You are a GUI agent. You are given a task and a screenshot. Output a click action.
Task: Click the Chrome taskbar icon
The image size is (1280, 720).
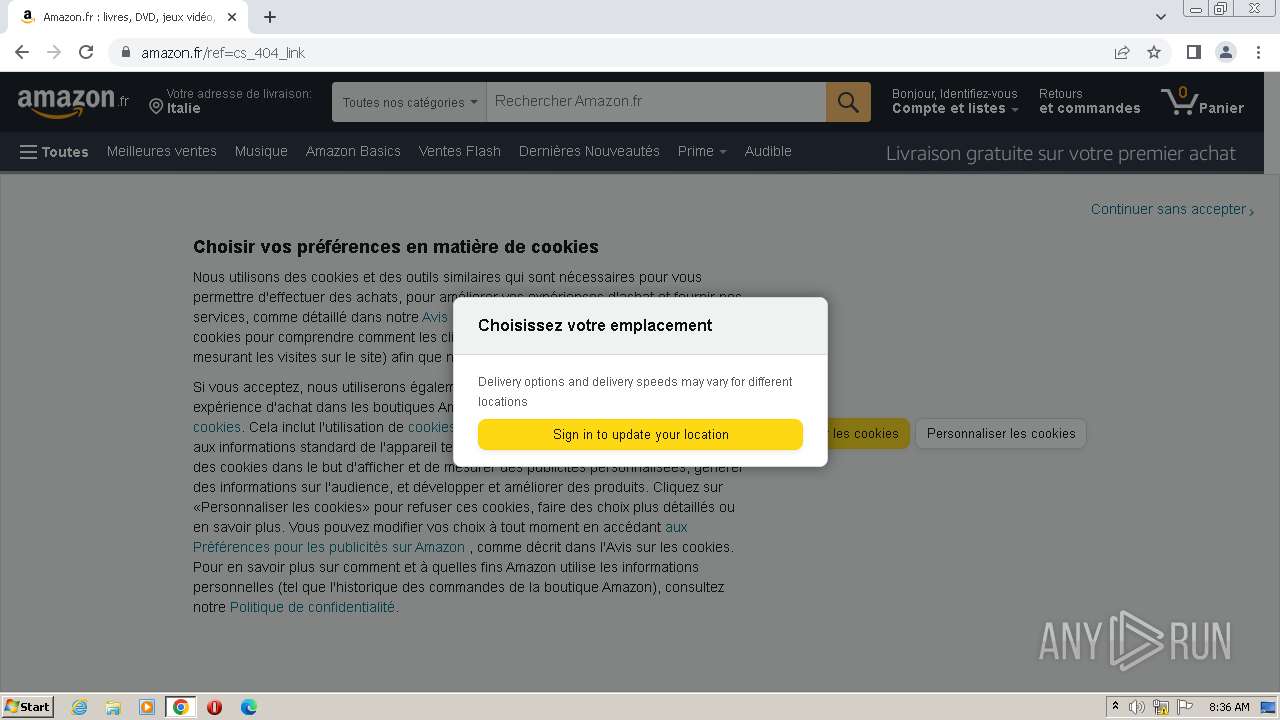click(x=181, y=707)
